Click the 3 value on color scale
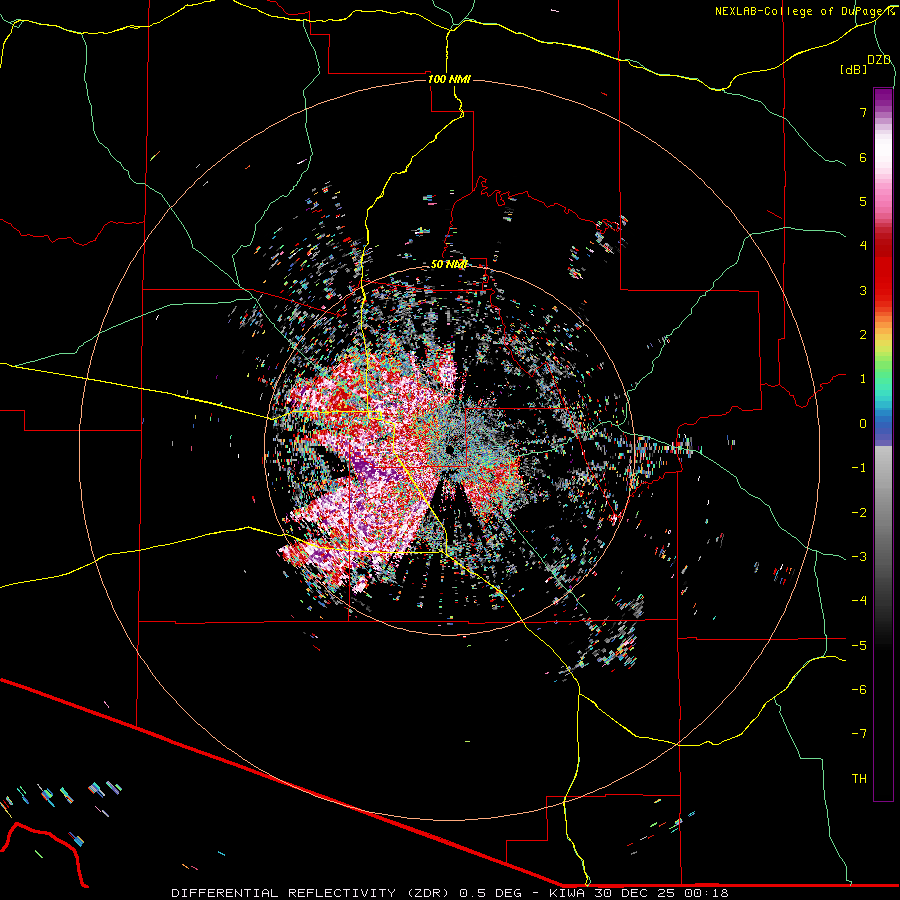 coord(863,290)
